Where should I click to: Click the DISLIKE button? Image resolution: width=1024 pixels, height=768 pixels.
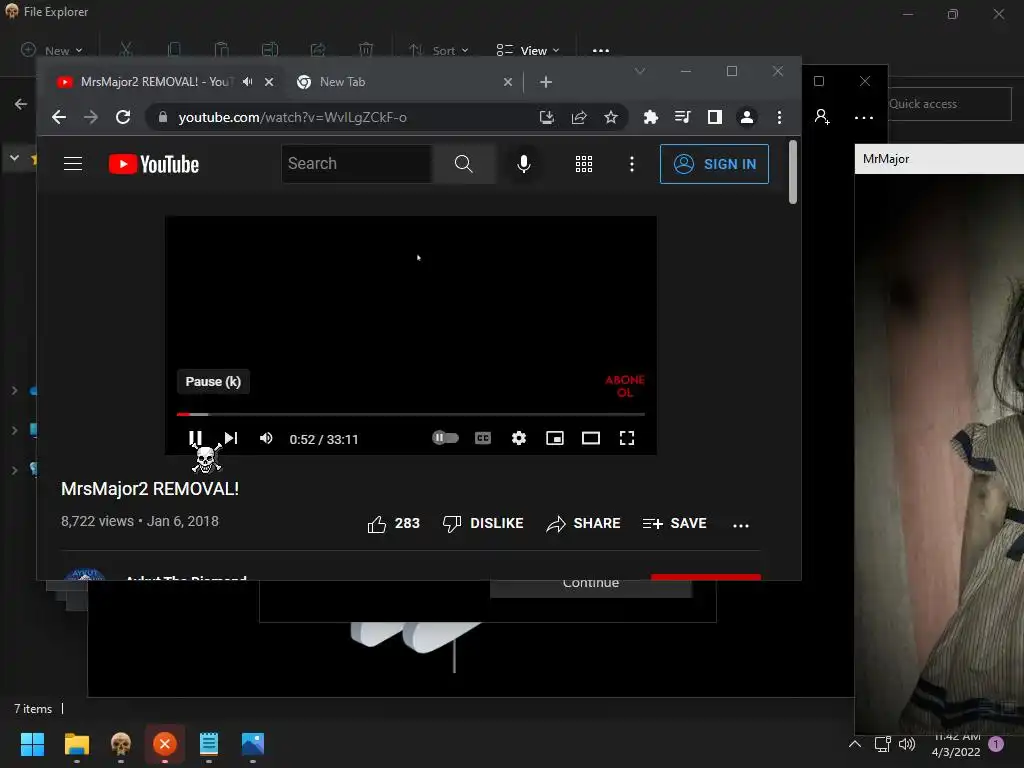click(483, 523)
